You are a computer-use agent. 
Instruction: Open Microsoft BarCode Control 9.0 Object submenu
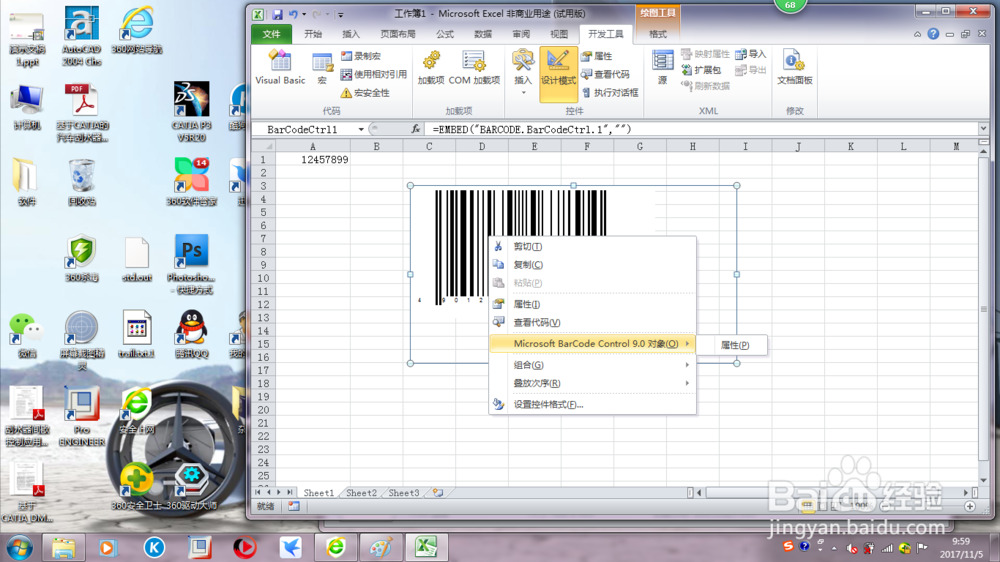tap(592, 344)
